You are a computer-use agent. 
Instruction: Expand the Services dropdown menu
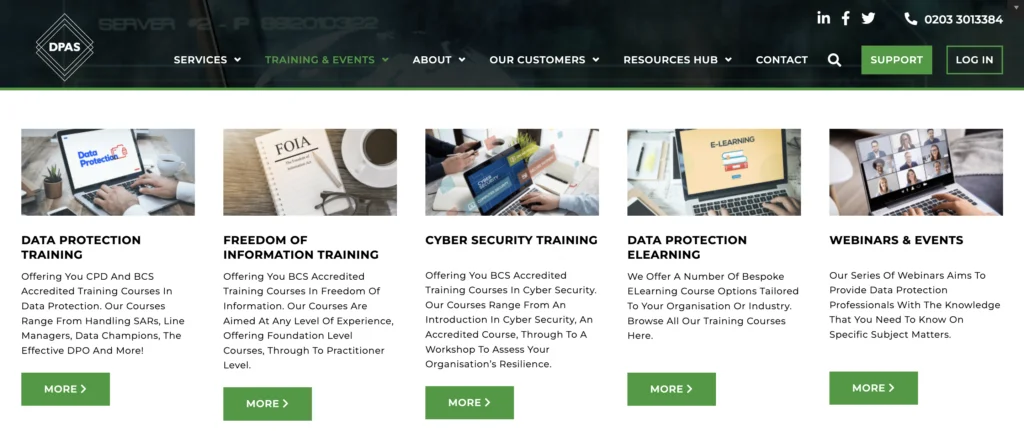click(x=207, y=59)
